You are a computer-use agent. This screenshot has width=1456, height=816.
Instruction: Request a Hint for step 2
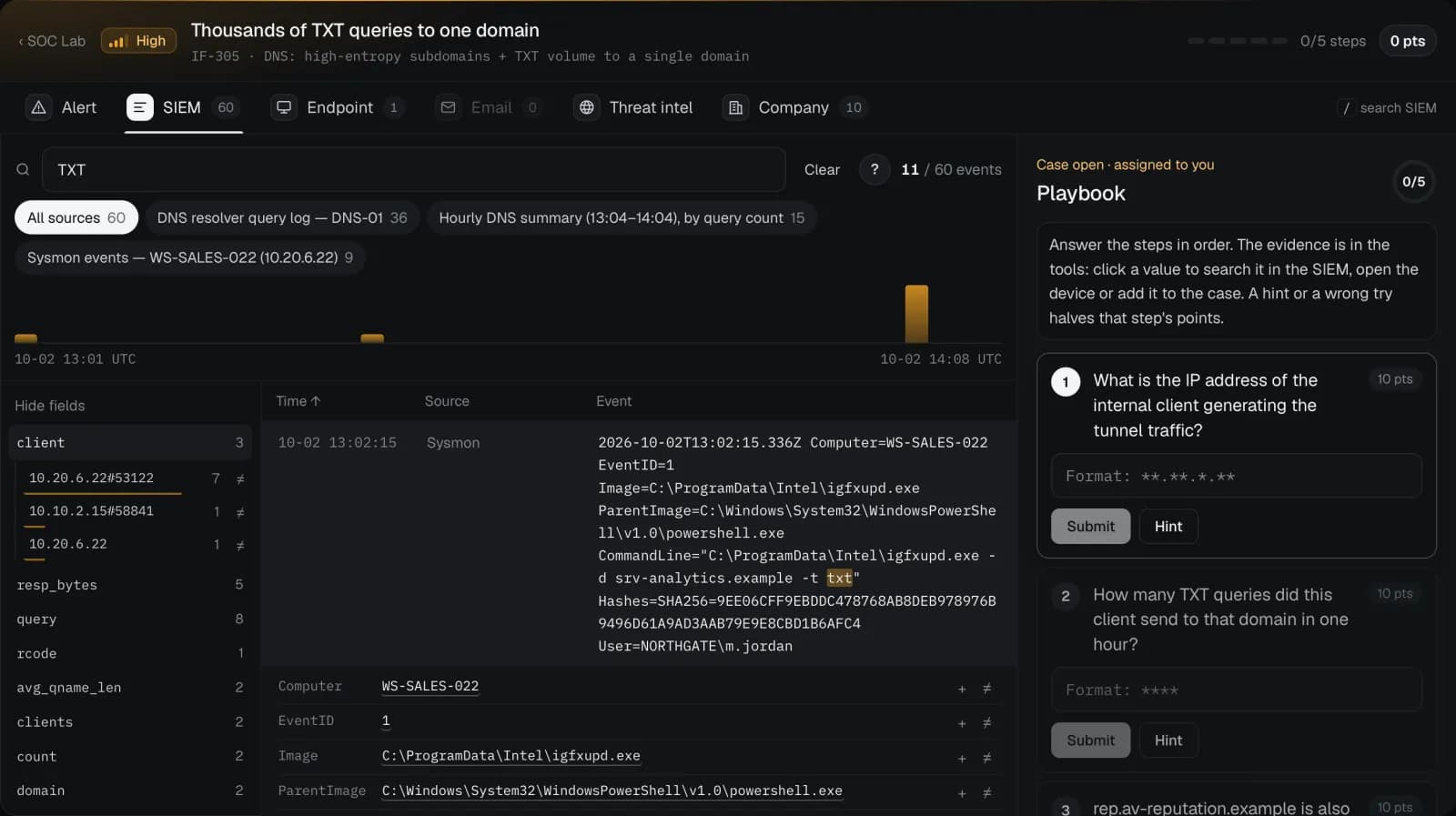[x=1168, y=740]
